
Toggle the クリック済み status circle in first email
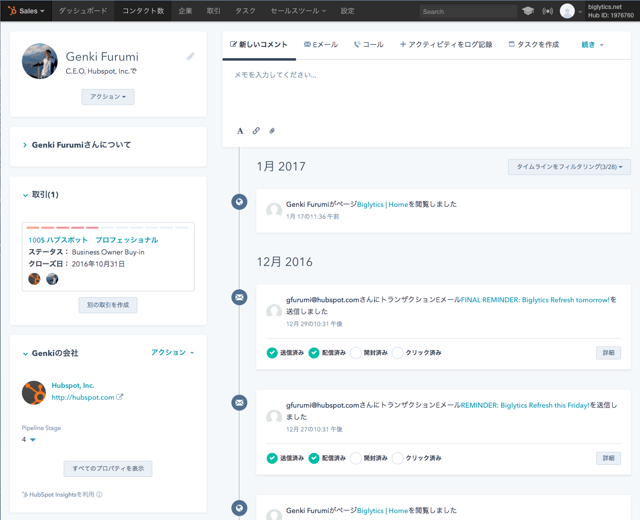(398, 353)
